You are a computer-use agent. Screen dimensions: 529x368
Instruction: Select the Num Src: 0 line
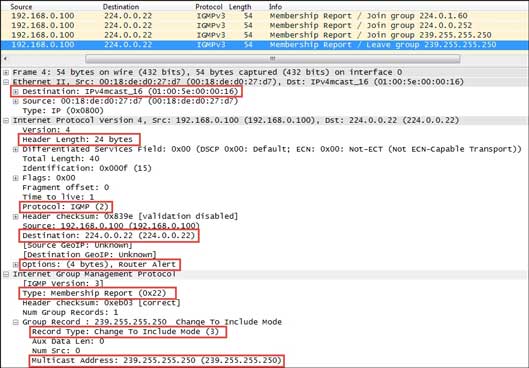point(56,351)
